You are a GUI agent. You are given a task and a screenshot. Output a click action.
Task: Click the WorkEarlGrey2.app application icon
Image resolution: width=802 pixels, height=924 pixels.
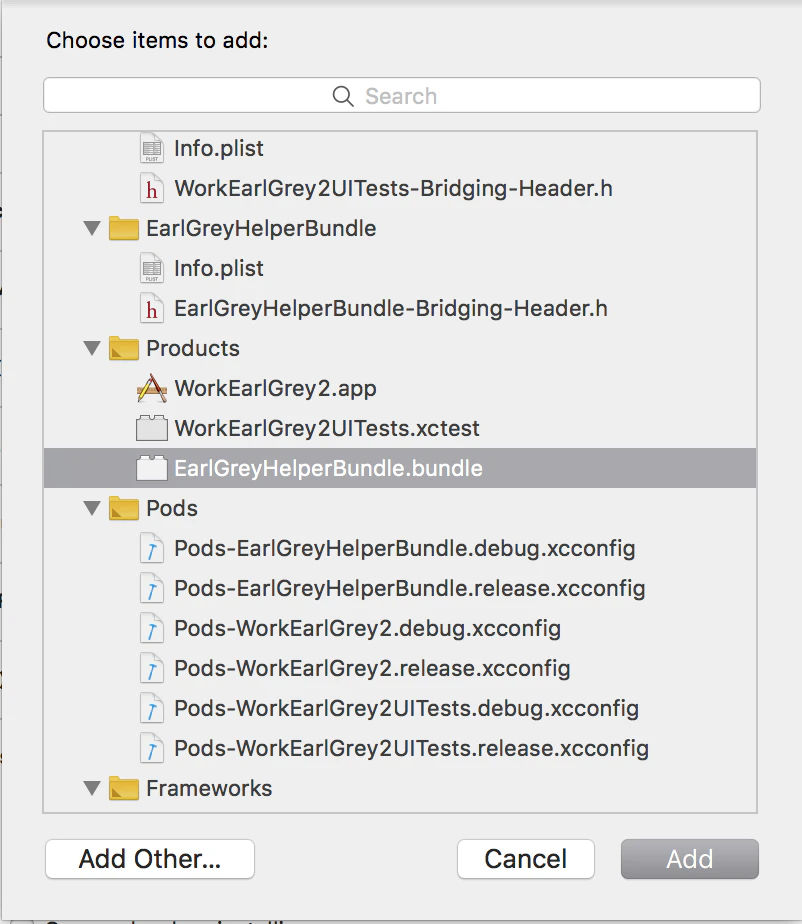[x=152, y=388]
